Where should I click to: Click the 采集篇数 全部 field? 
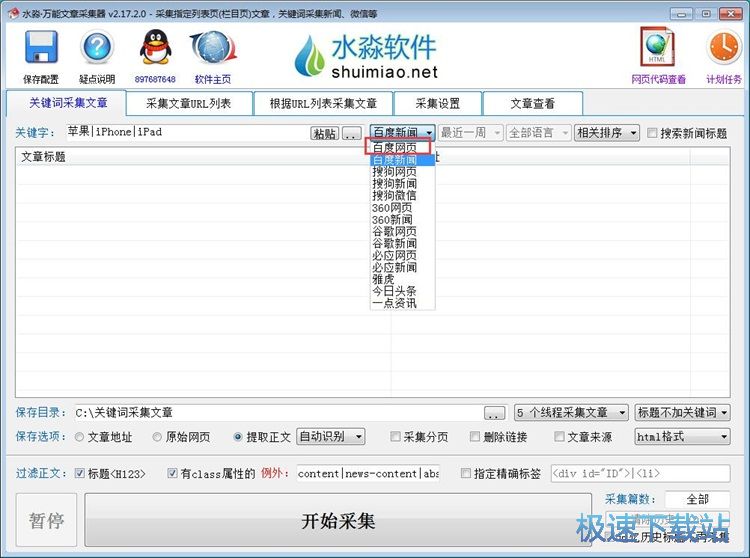point(697,499)
